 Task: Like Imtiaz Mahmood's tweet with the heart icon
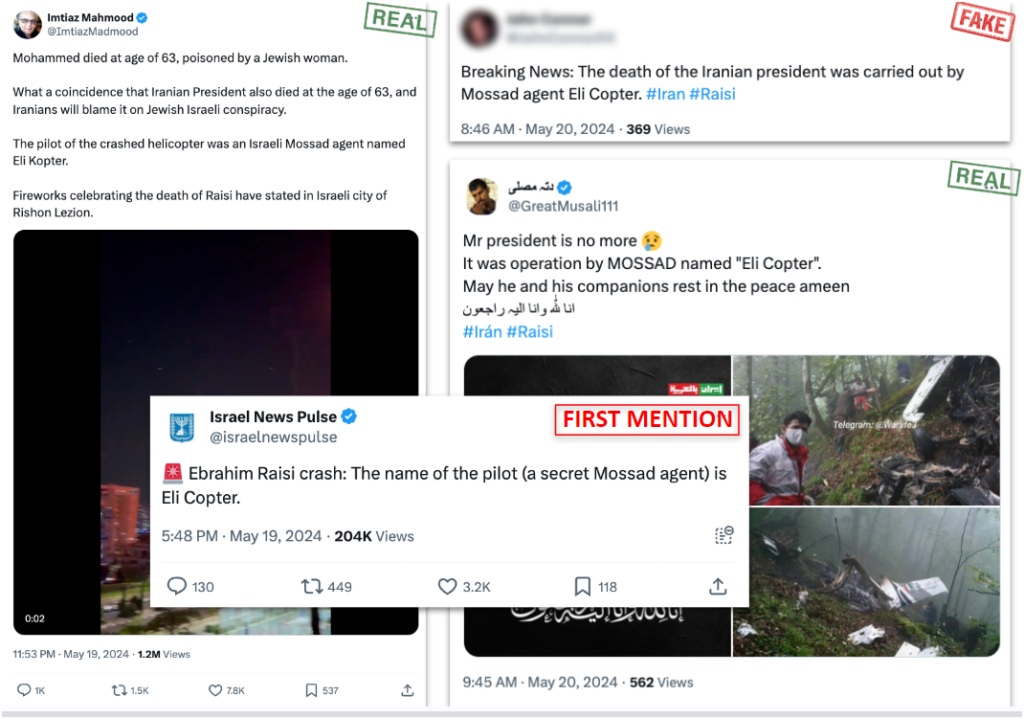tap(215, 690)
